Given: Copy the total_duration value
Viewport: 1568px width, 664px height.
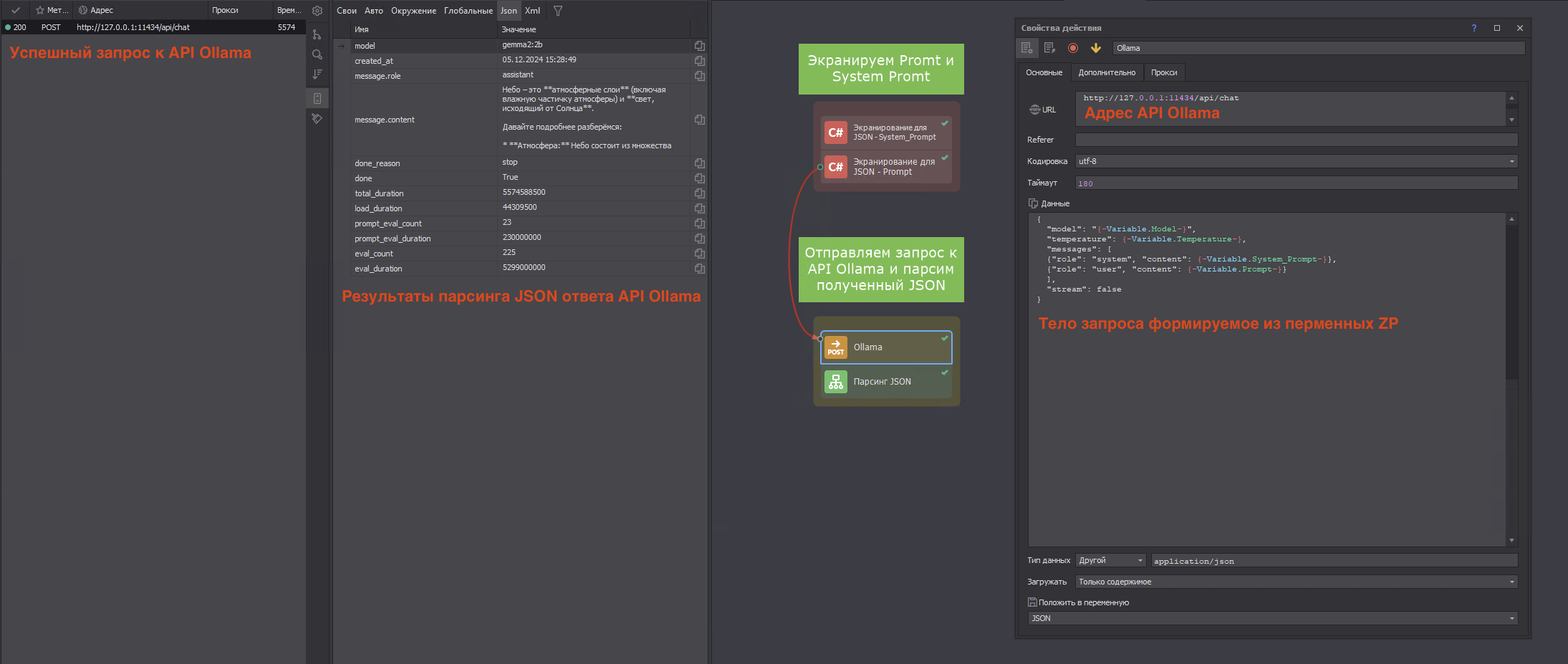Looking at the screenshot, I should tap(700, 193).
